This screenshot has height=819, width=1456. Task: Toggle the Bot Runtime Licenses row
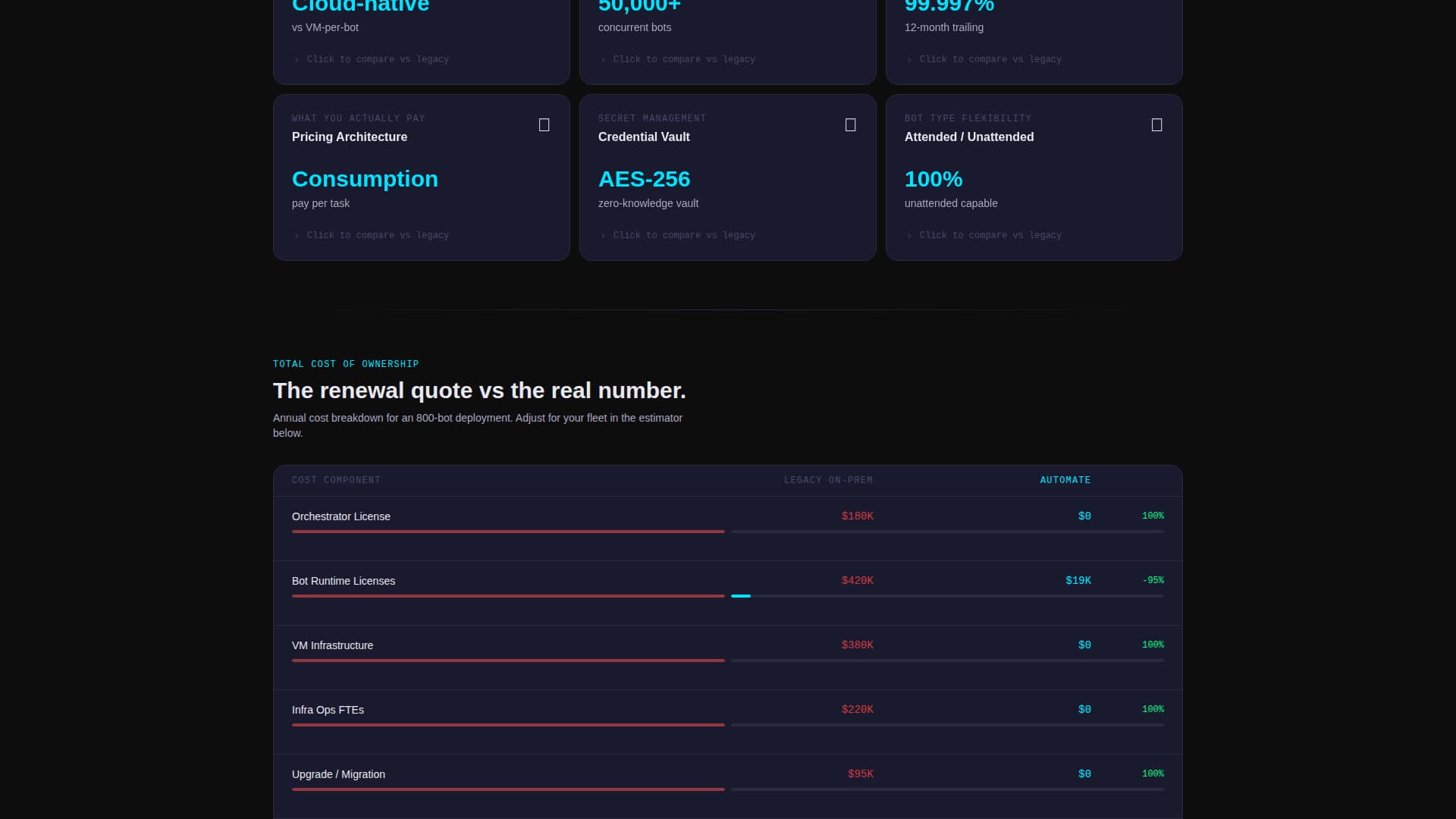[727, 586]
